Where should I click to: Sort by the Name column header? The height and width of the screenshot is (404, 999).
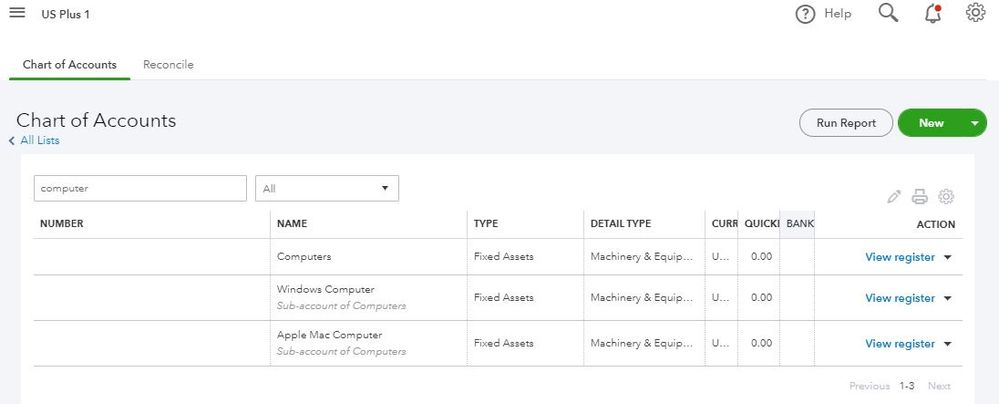click(x=292, y=224)
